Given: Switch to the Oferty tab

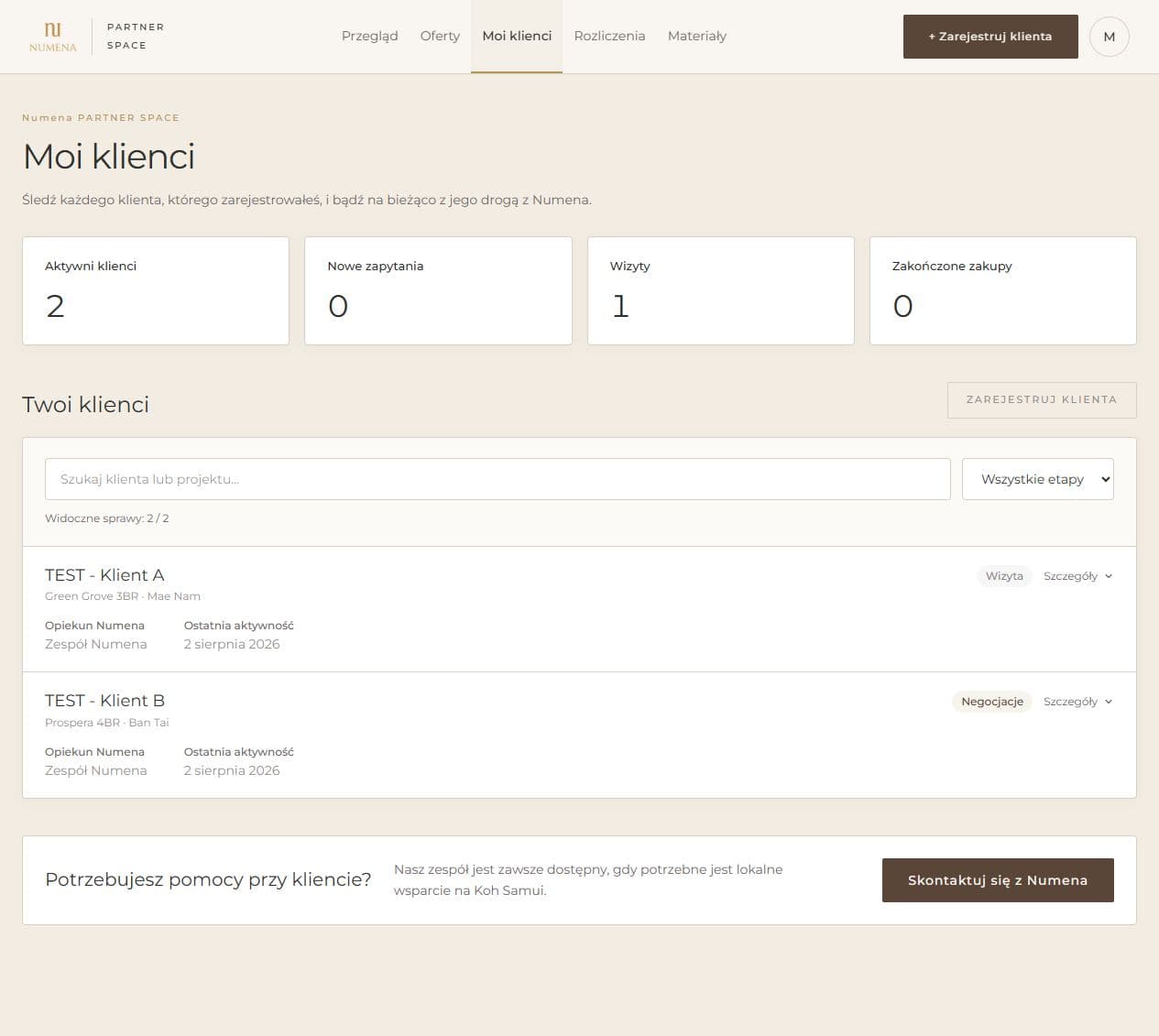Looking at the screenshot, I should tap(440, 36).
